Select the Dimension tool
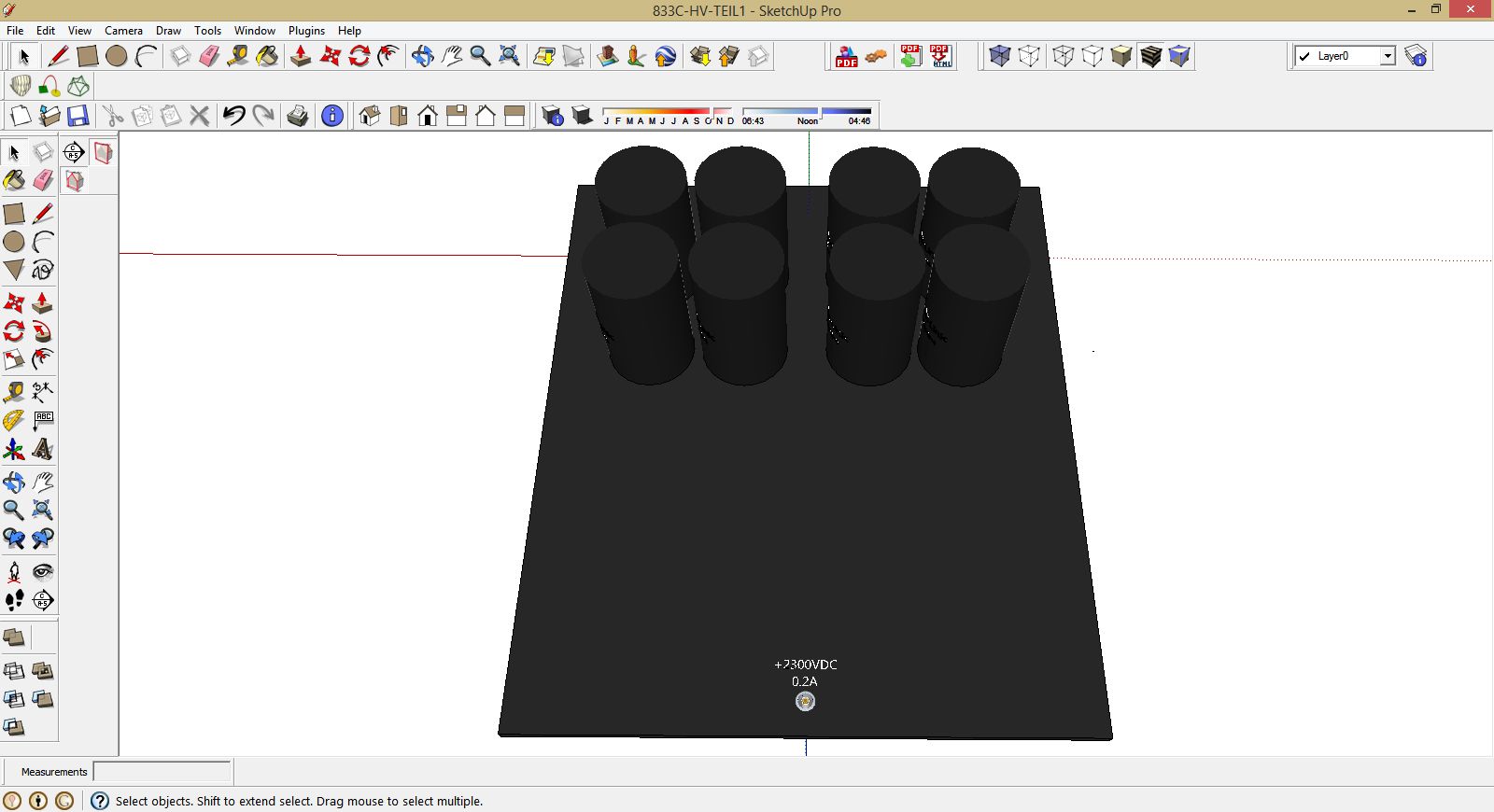Image resolution: width=1494 pixels, height=812 pixels. [x=43, y=391]
